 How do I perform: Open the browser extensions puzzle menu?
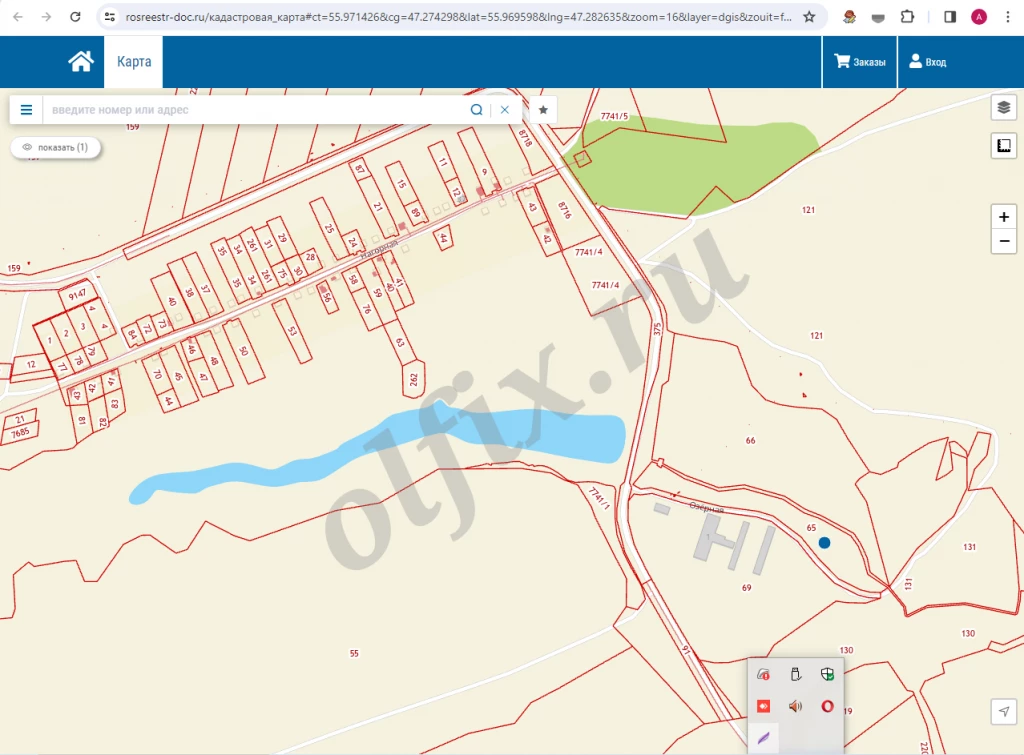[x=907, y=17]
